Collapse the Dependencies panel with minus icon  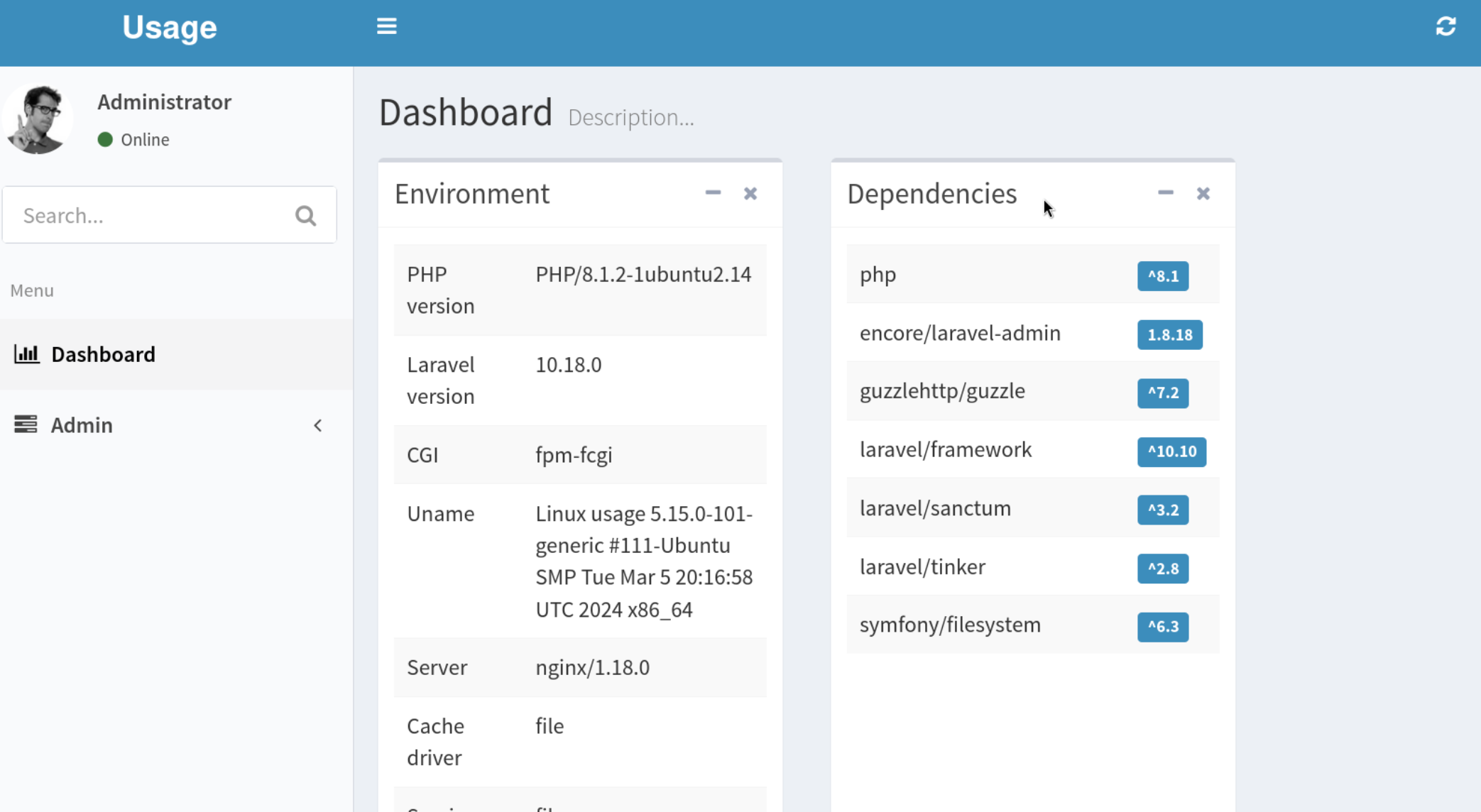tap(1165, 193)
